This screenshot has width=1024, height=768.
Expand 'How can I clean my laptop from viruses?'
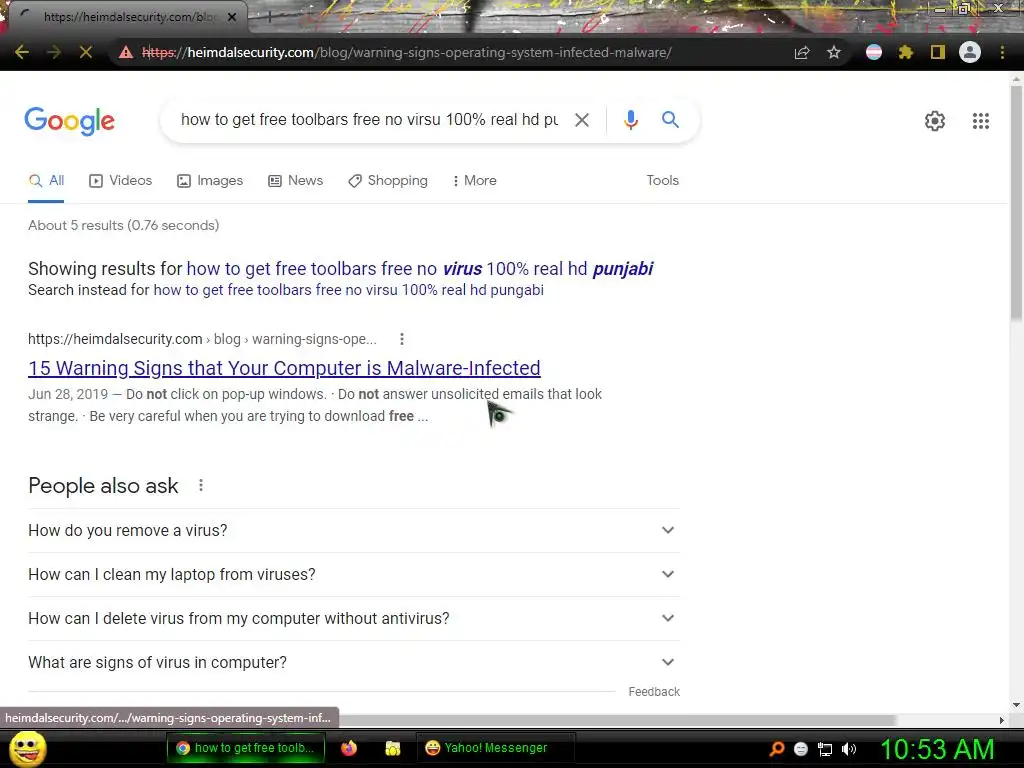(353, 574)
